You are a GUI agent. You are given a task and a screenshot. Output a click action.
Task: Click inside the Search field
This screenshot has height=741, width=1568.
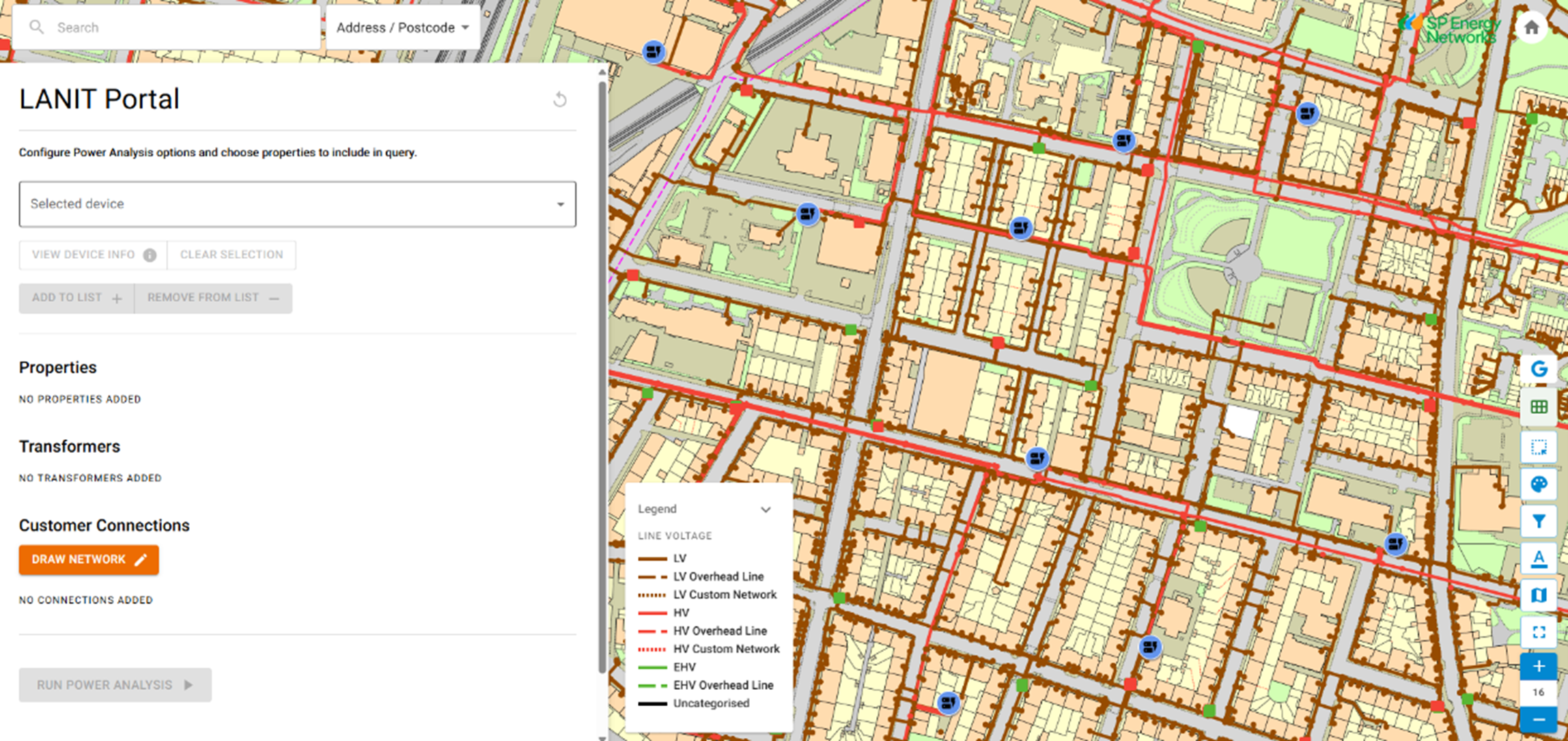[x=171, y=27]
